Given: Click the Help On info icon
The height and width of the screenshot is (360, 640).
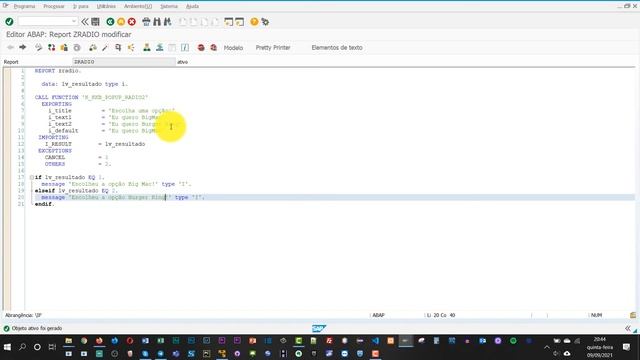Looking at the screenshot, I should (x=185, y=47).
